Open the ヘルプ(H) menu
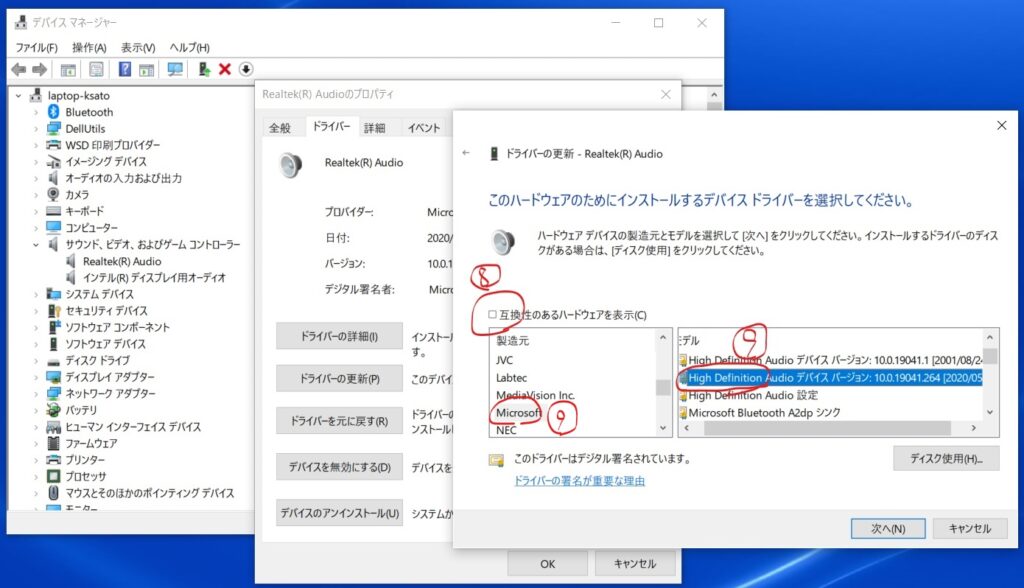The image size is (1024, 588). tap(189, 48)
